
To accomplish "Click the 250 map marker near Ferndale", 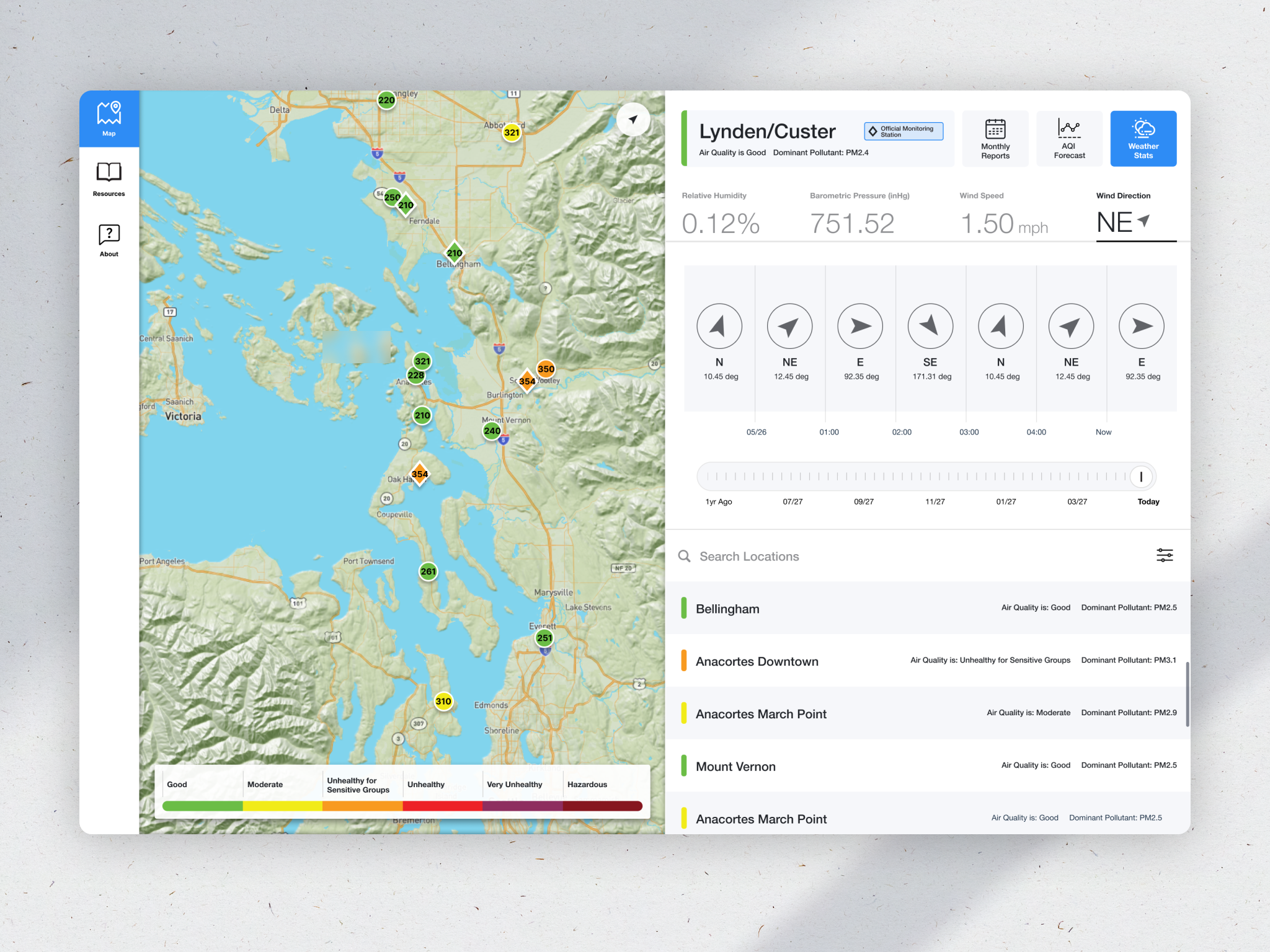I will click(x=392, y=198).
